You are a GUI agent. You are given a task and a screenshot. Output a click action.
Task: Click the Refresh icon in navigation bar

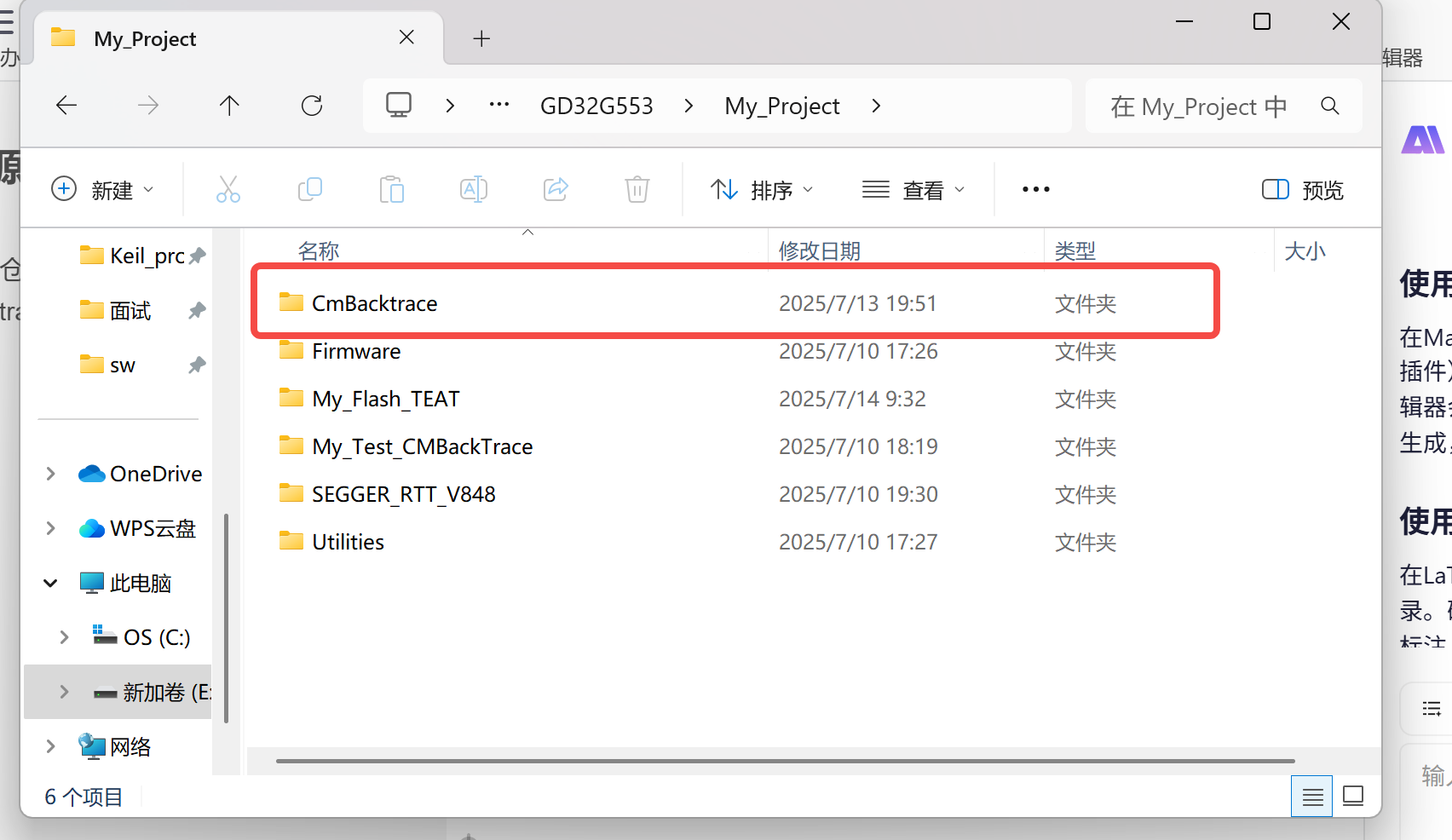pyautogui.click(x=312, y=105)
